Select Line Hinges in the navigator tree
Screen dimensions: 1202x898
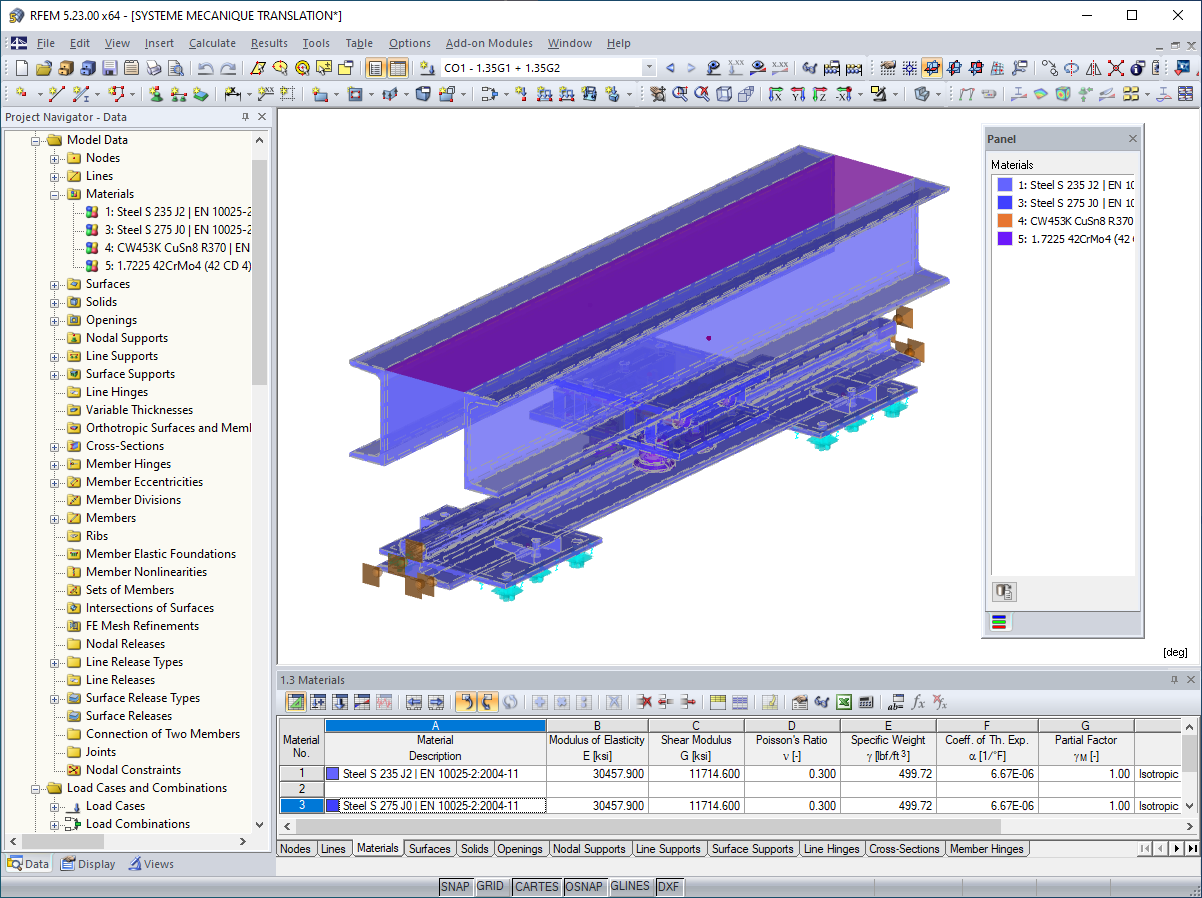116,392
